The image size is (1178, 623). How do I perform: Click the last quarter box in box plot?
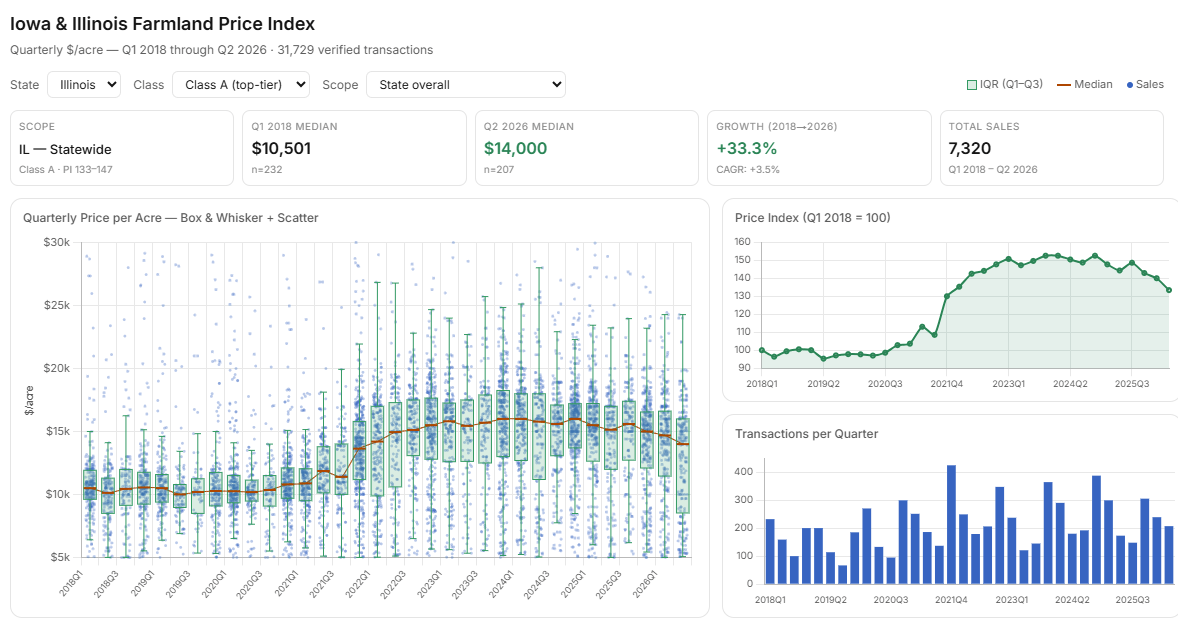coord(683,465)
